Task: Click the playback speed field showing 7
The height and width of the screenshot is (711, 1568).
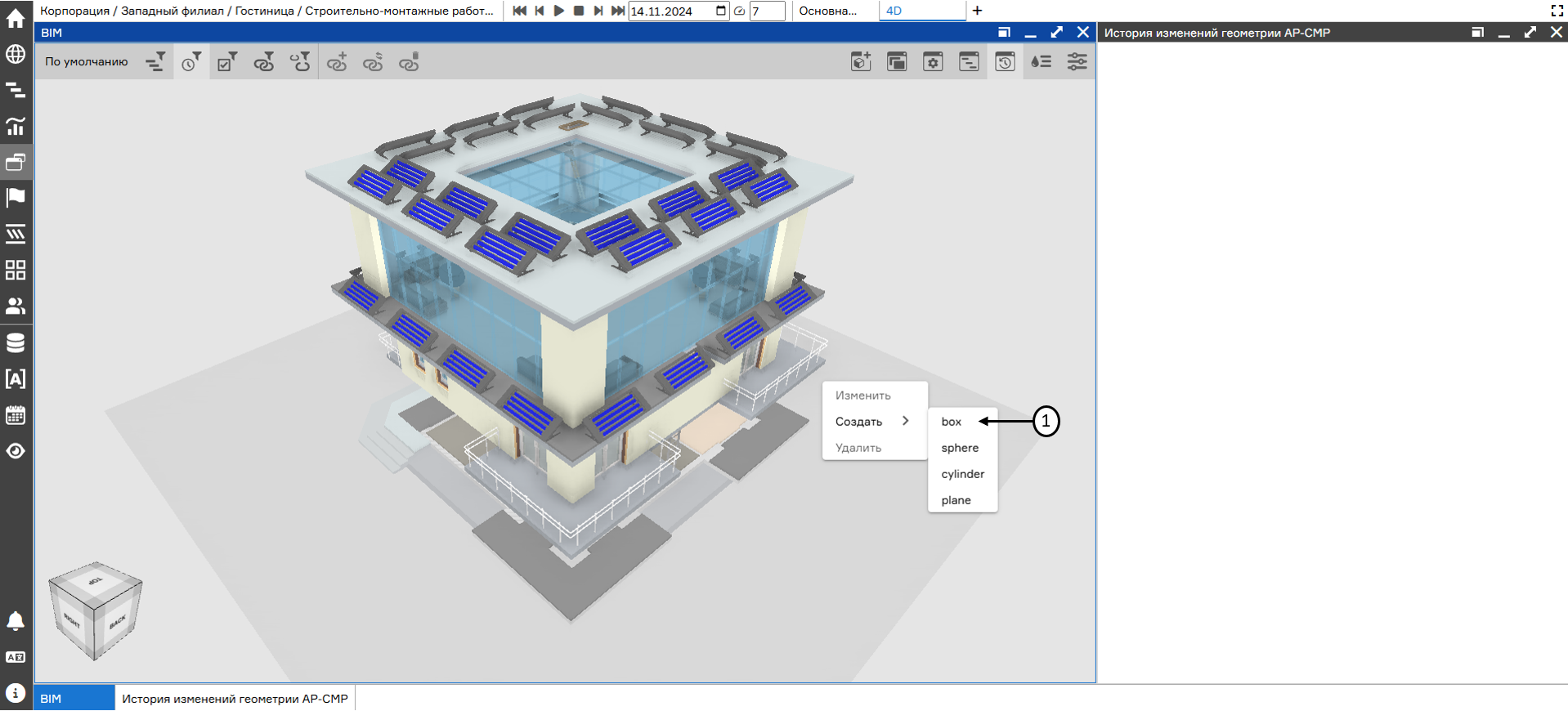Action: [x=767, y=11]
